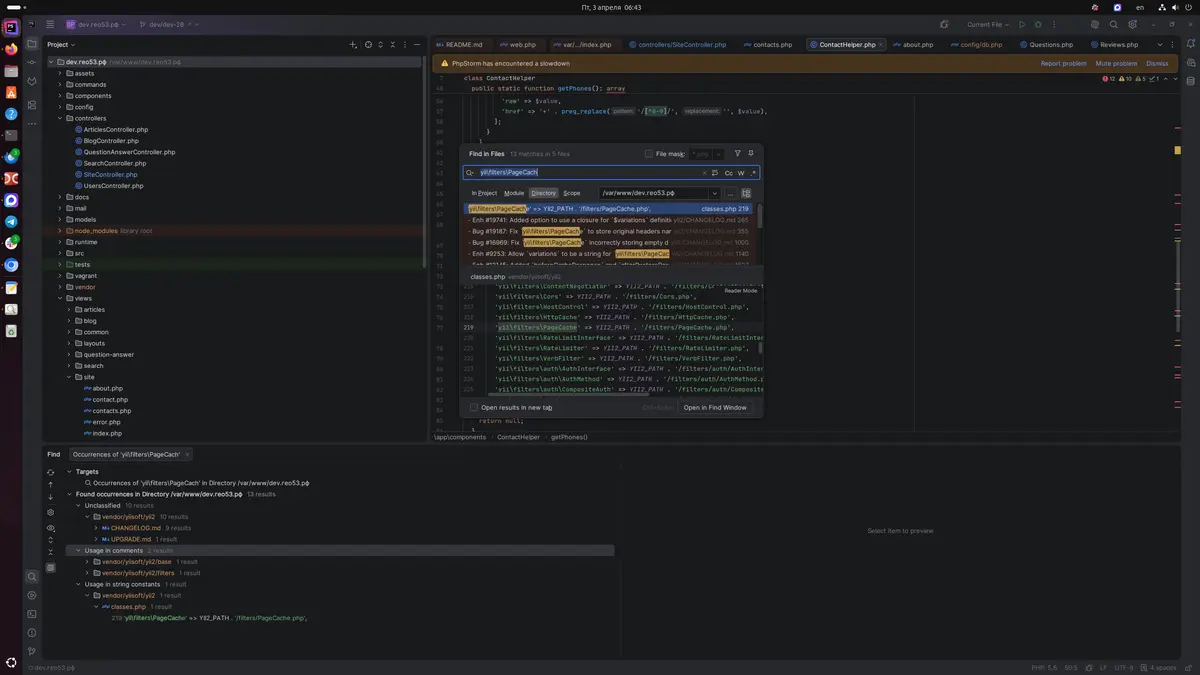Select the 'In Project' search scope
Image resolution: width=1200 pixels, height=675 pixels.
coord(484,193)
